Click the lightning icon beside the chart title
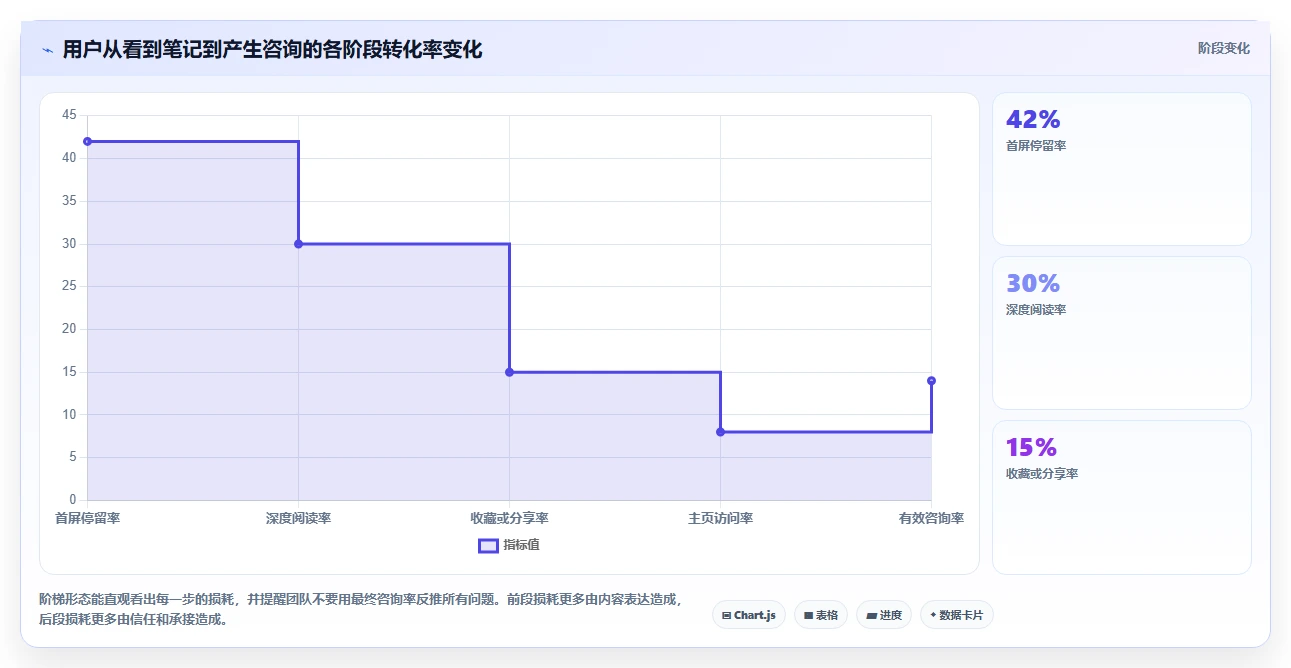The width and height of the screenshot is (1291, 668). [x=48, y=50]
